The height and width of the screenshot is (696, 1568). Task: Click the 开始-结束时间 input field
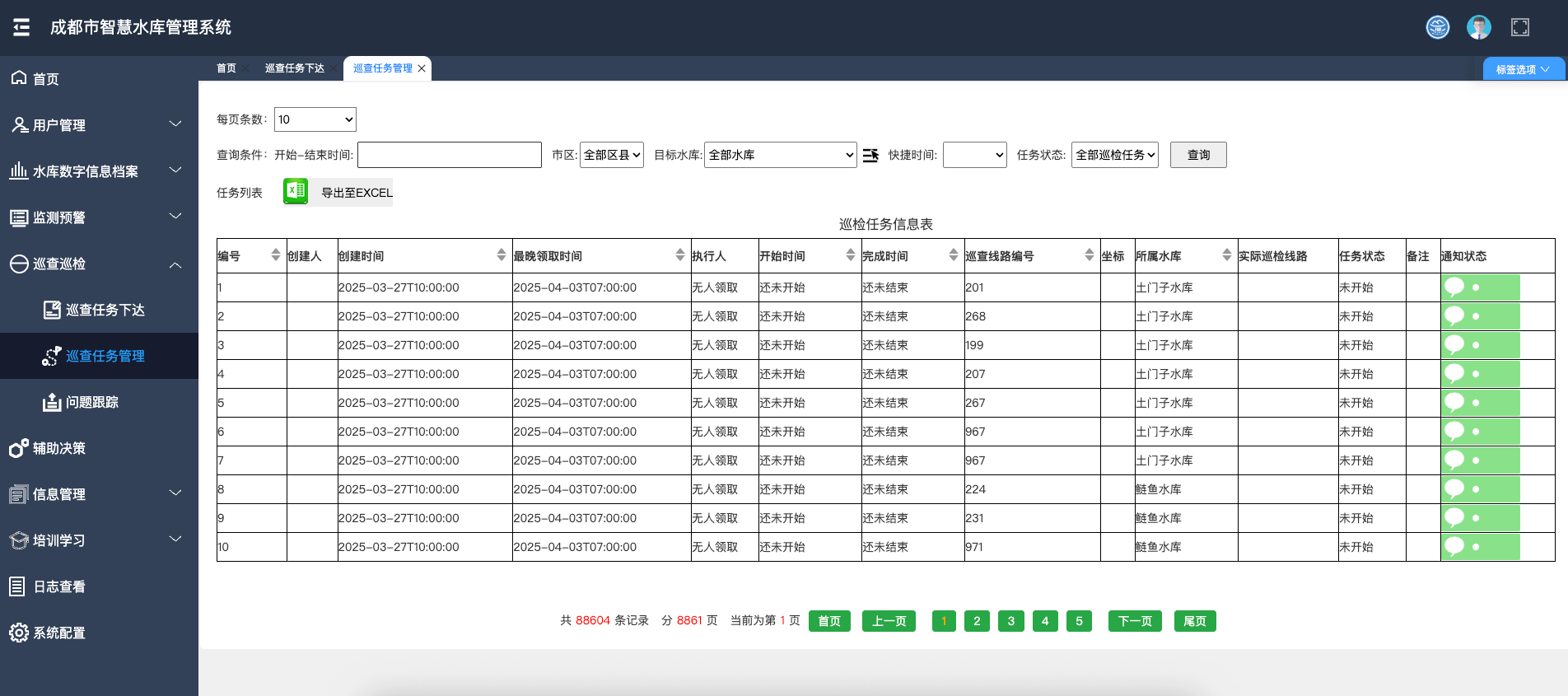[x=450, y=155]
